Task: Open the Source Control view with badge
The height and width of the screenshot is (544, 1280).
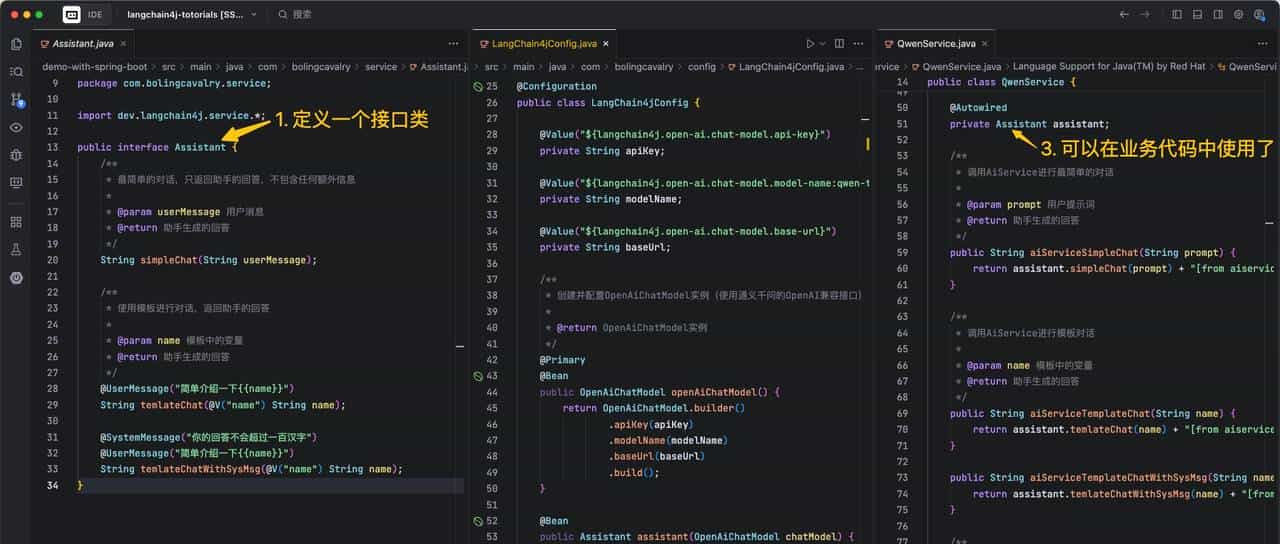Action: (x=16, y=100)
